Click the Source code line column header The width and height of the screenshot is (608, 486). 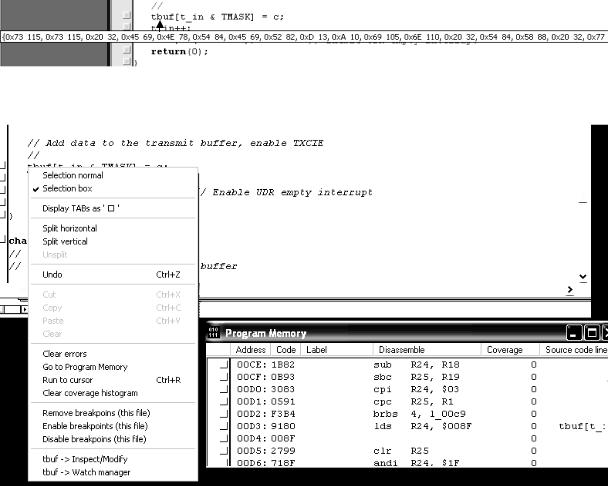coord(574,350)
